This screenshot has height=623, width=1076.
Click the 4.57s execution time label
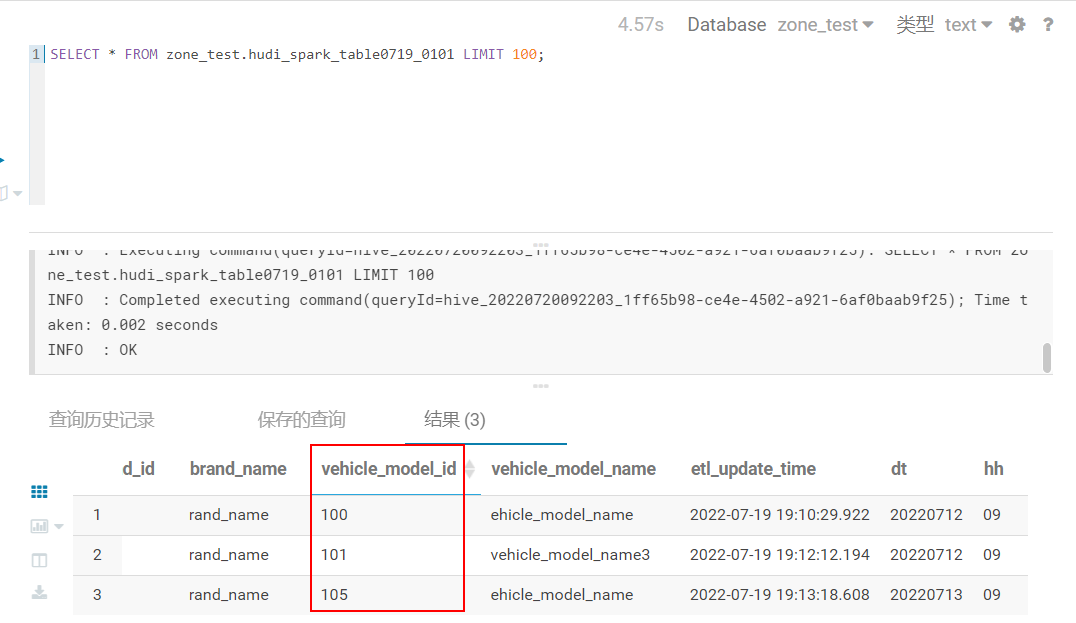point(640,25)
